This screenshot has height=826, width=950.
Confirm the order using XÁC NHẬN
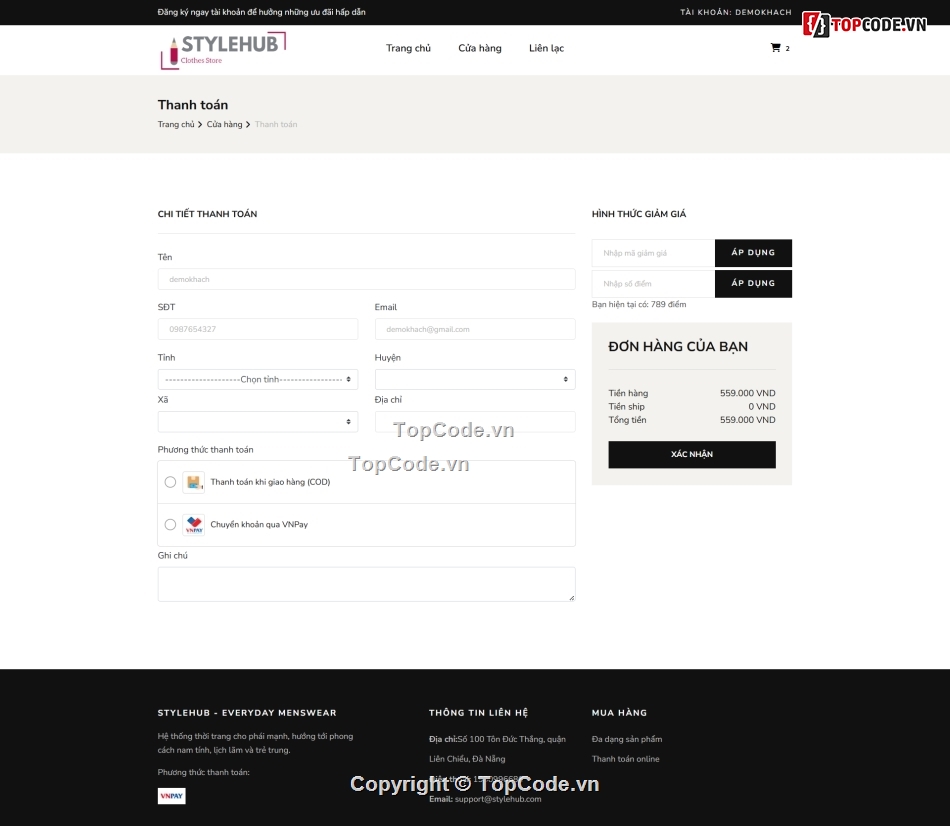tap(691, 454)
